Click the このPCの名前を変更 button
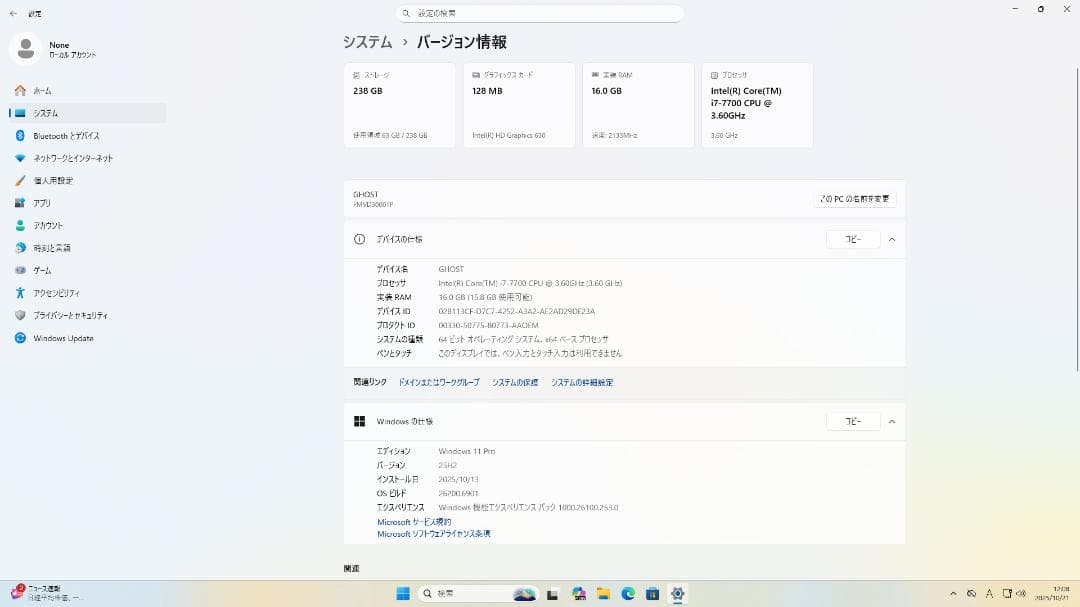Screen dimensions: 1080x607 [x=853, y=198]
